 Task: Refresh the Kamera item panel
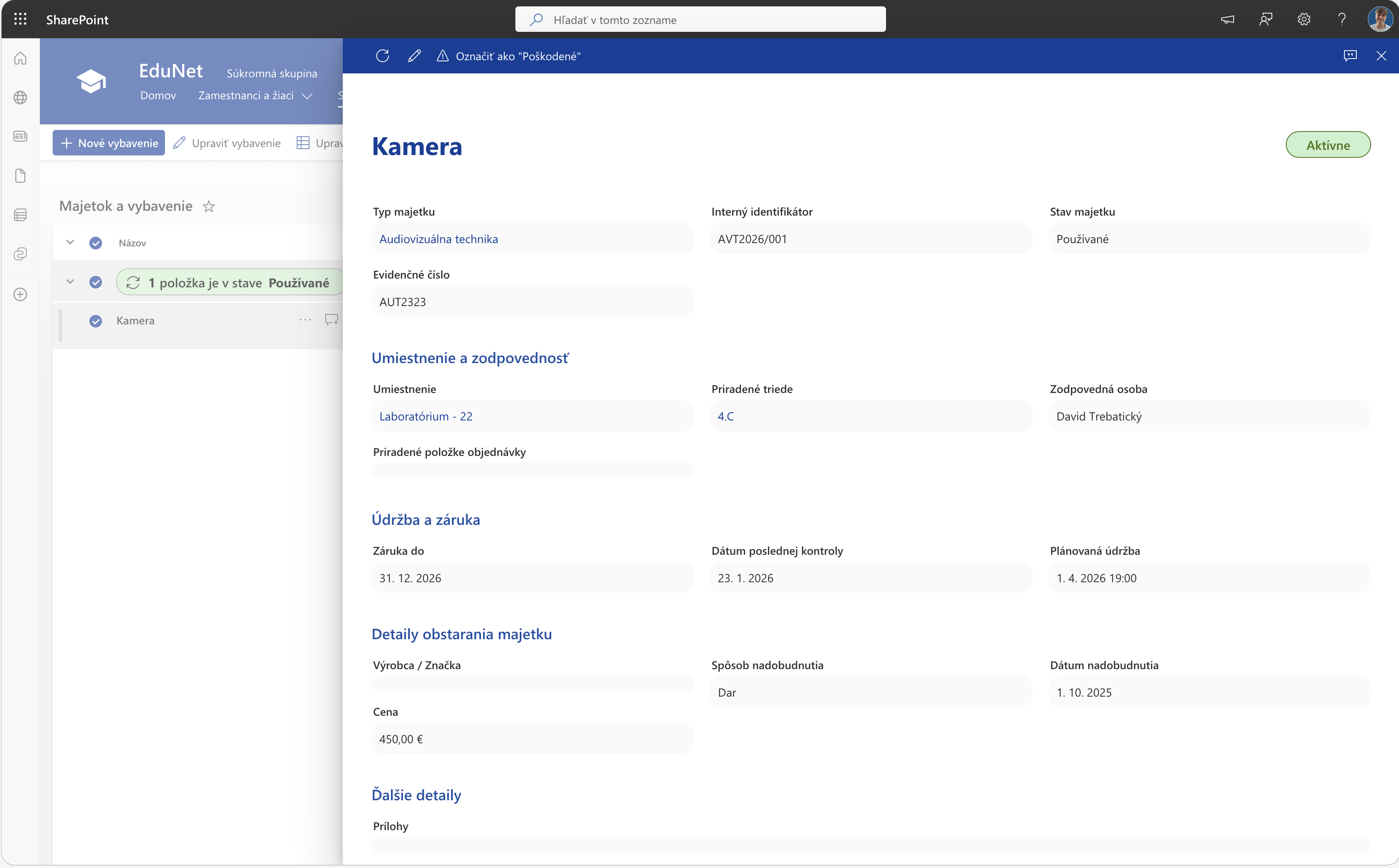tap(382, 56)
